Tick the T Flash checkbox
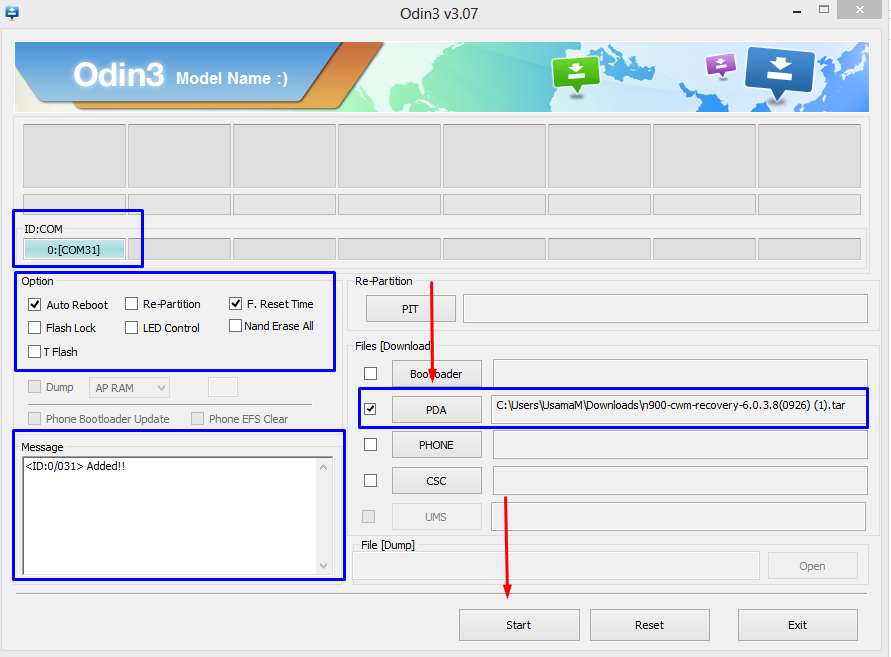This screenshot has width=891, height=657. click(x=35, y=352)
